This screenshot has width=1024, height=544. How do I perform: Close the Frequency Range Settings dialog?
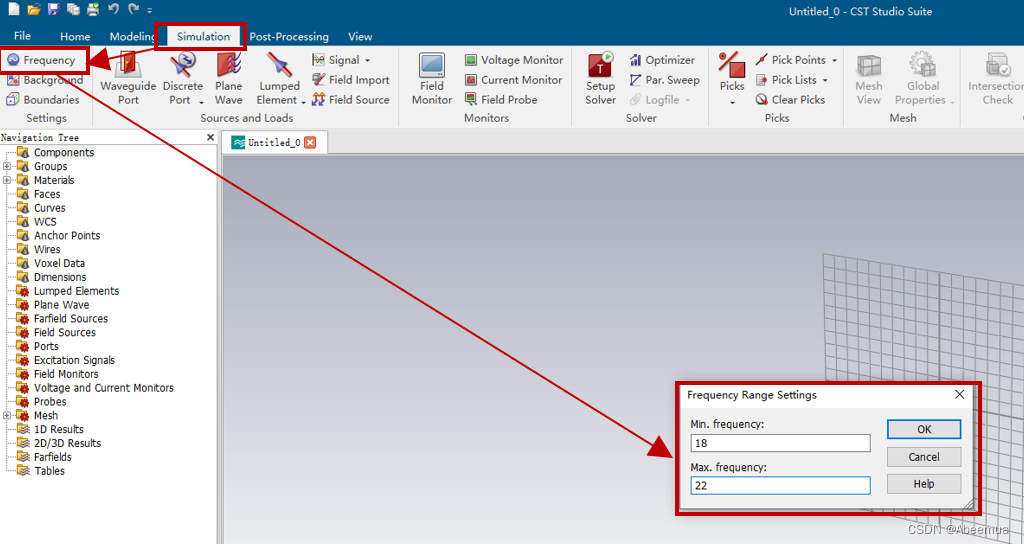(959, 394)
